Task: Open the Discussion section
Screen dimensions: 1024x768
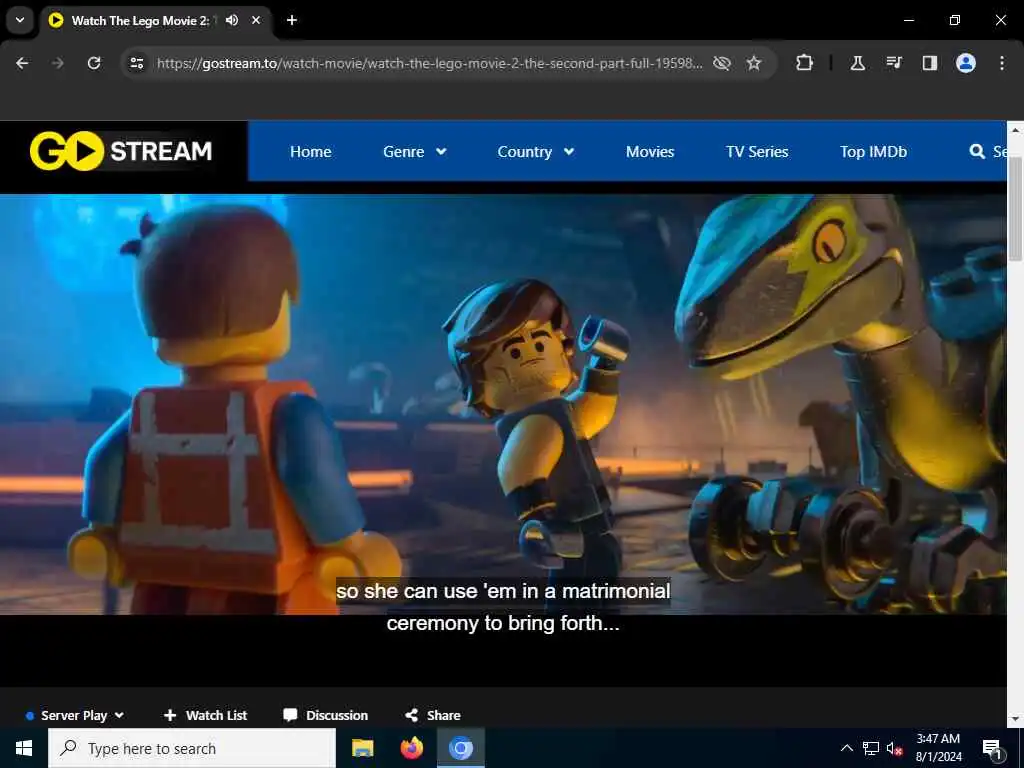Action: [326, 715]
